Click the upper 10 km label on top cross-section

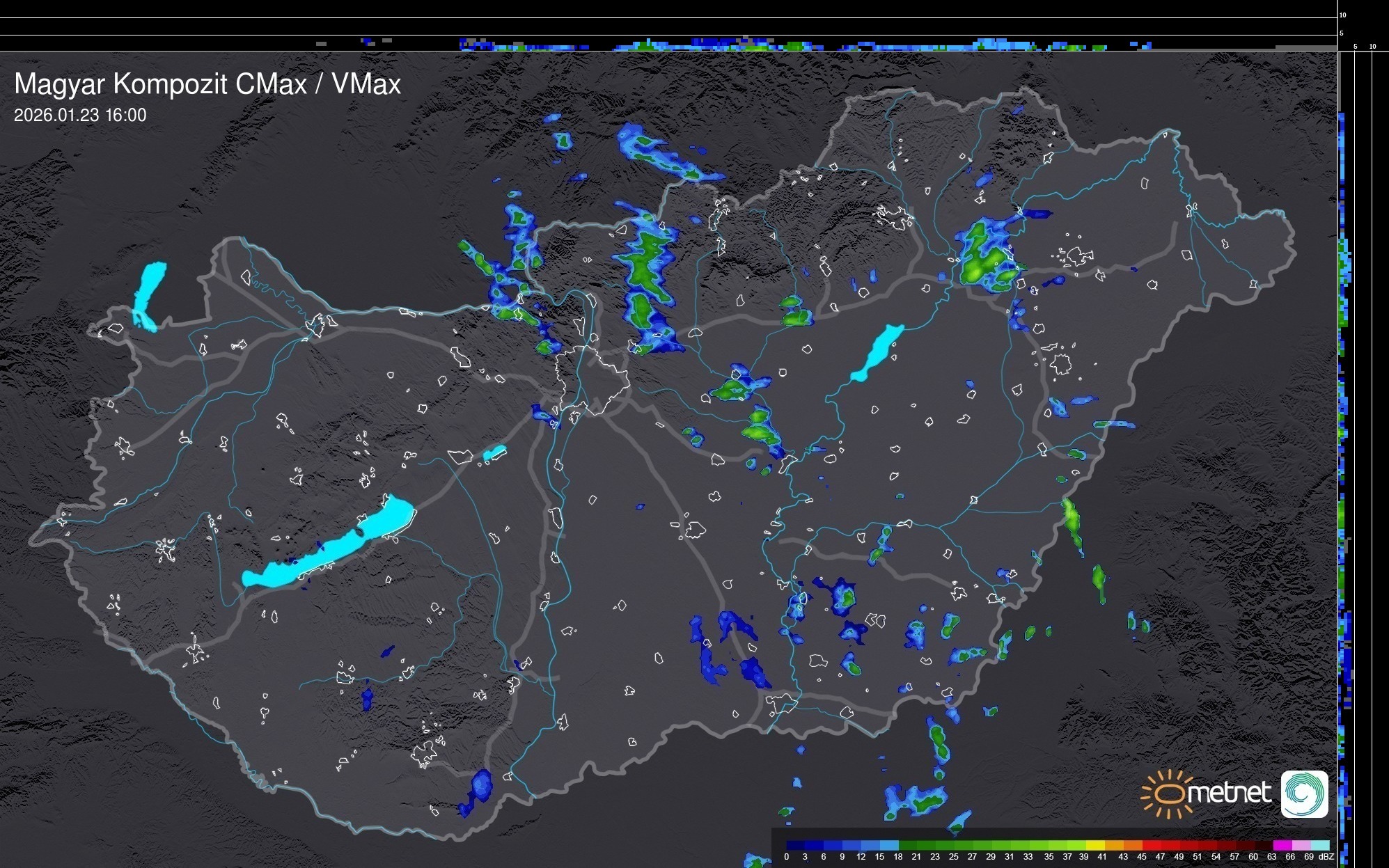tap(1342, 15)
